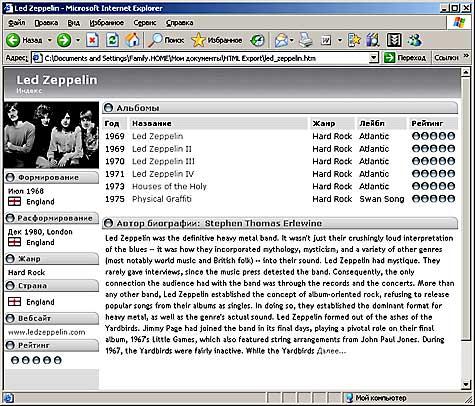Open the Led Zeppelin IV album link
This screenshot has width=475, height=406.
click(x=163, y=174)
